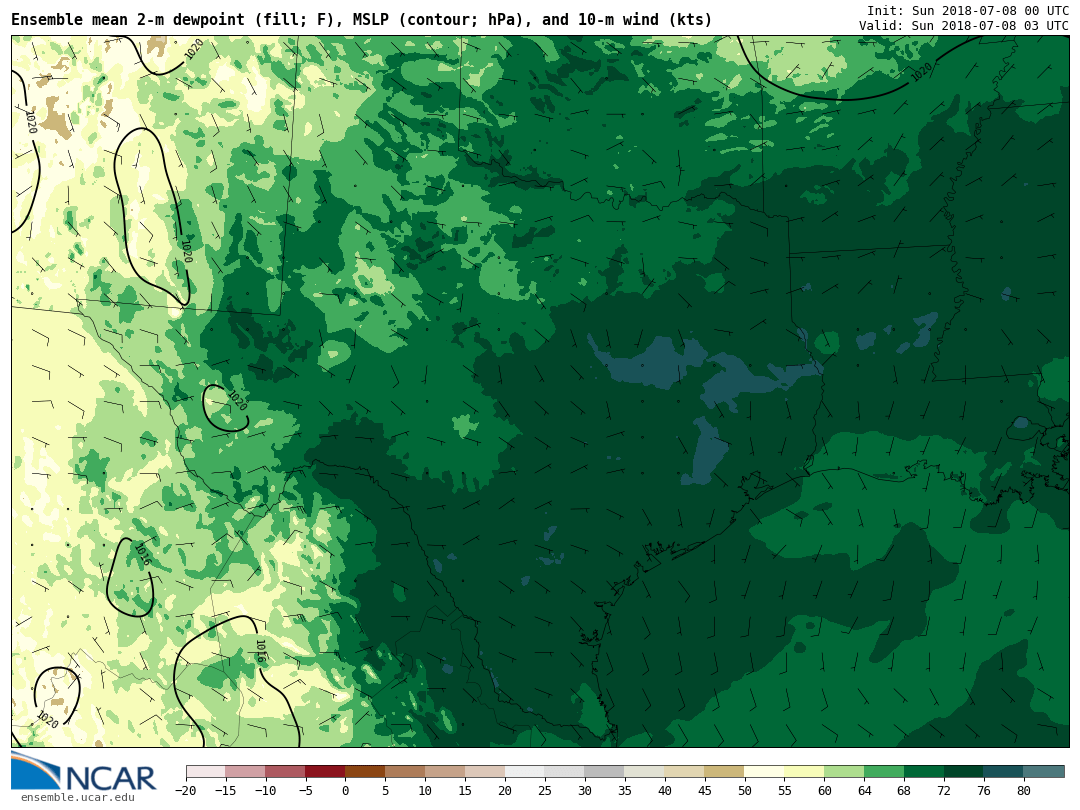This screenshot has width=1080, height=810.
Task: Pick the beige swatch between 40 and 45
Action: pyautogui.click(x=685, y=772)
